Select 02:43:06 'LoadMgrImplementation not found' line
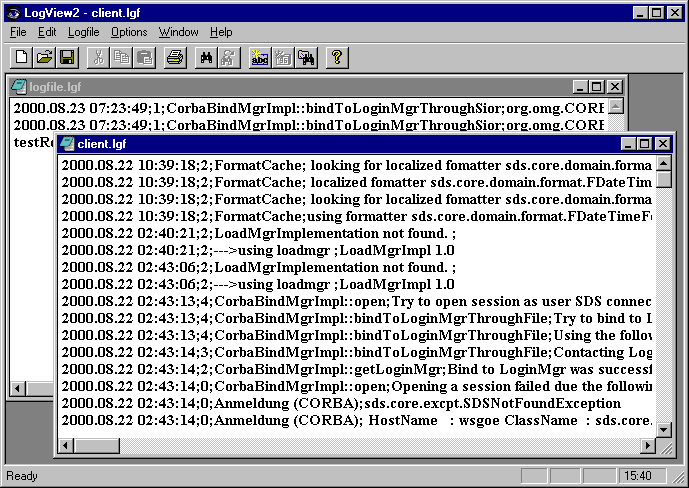This screenshot has width=689, height=488. 259,267
